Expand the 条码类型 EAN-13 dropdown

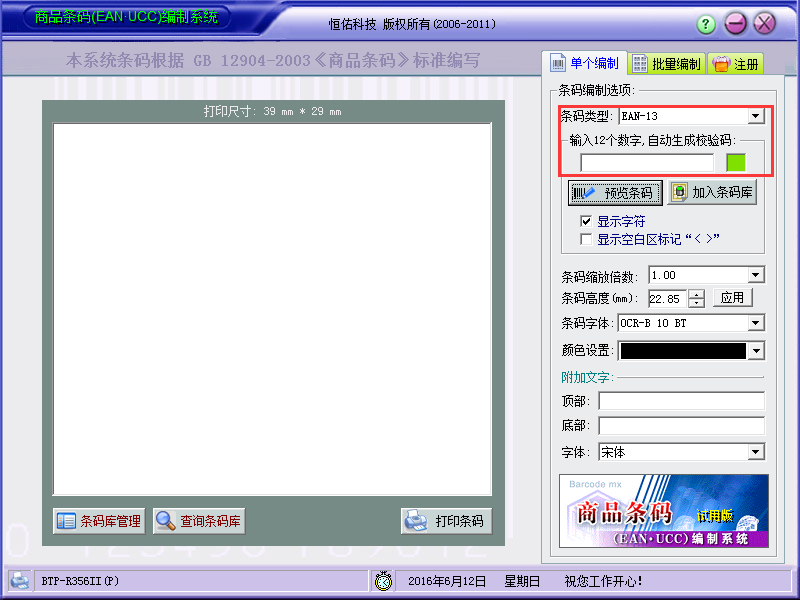[756, 116]
